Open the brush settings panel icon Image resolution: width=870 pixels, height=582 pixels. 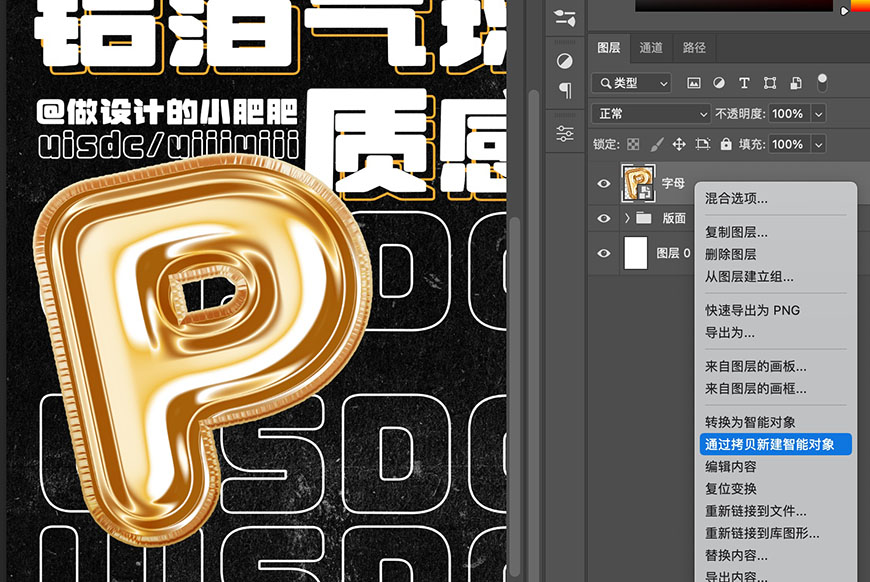pyautogui.click(x=565, y=18)
